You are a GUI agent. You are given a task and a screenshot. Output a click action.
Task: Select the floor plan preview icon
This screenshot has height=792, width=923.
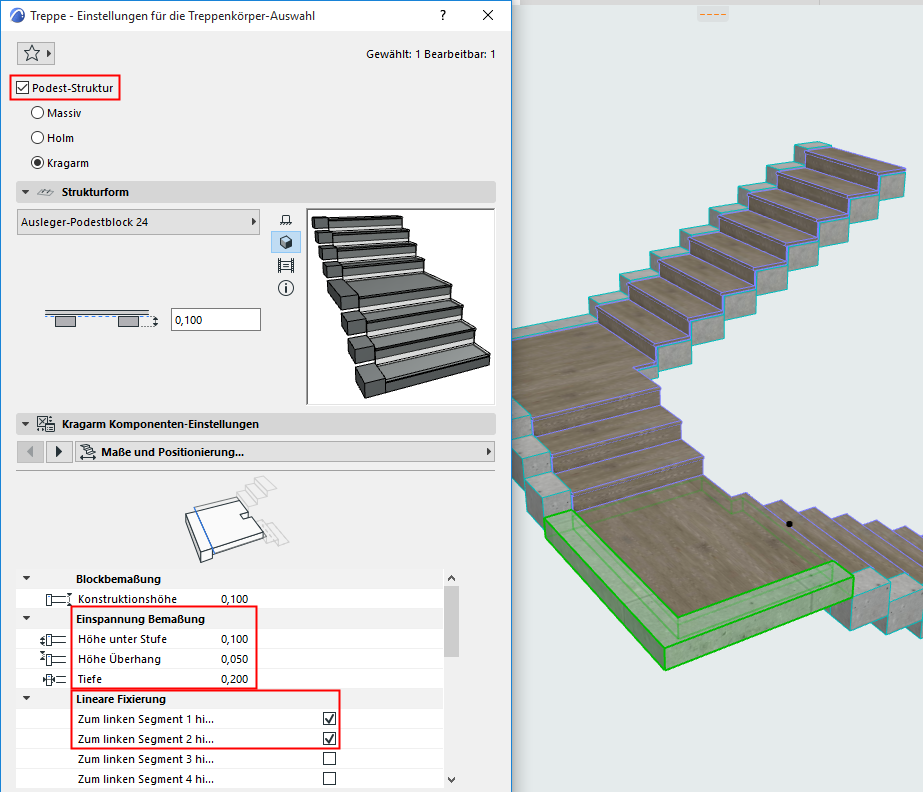(x=286, y=220)
